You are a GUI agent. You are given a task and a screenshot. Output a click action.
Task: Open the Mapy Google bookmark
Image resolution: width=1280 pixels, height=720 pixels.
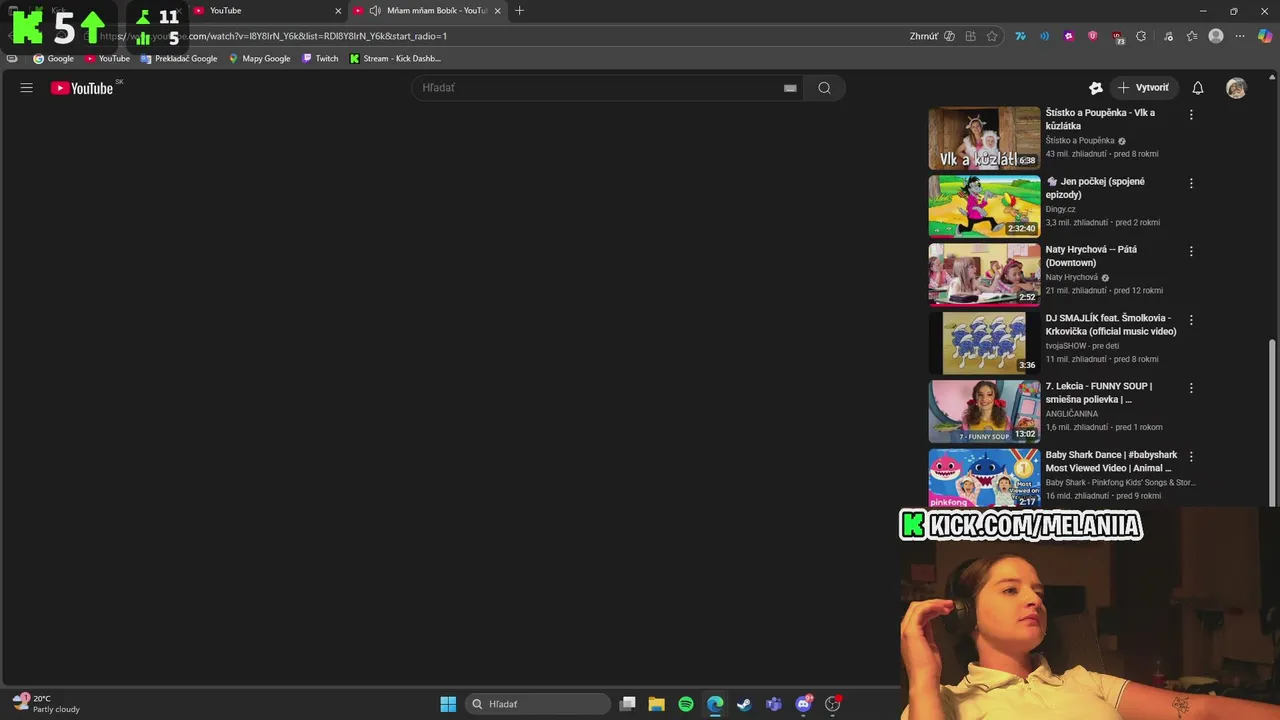[x=259, y=58]
